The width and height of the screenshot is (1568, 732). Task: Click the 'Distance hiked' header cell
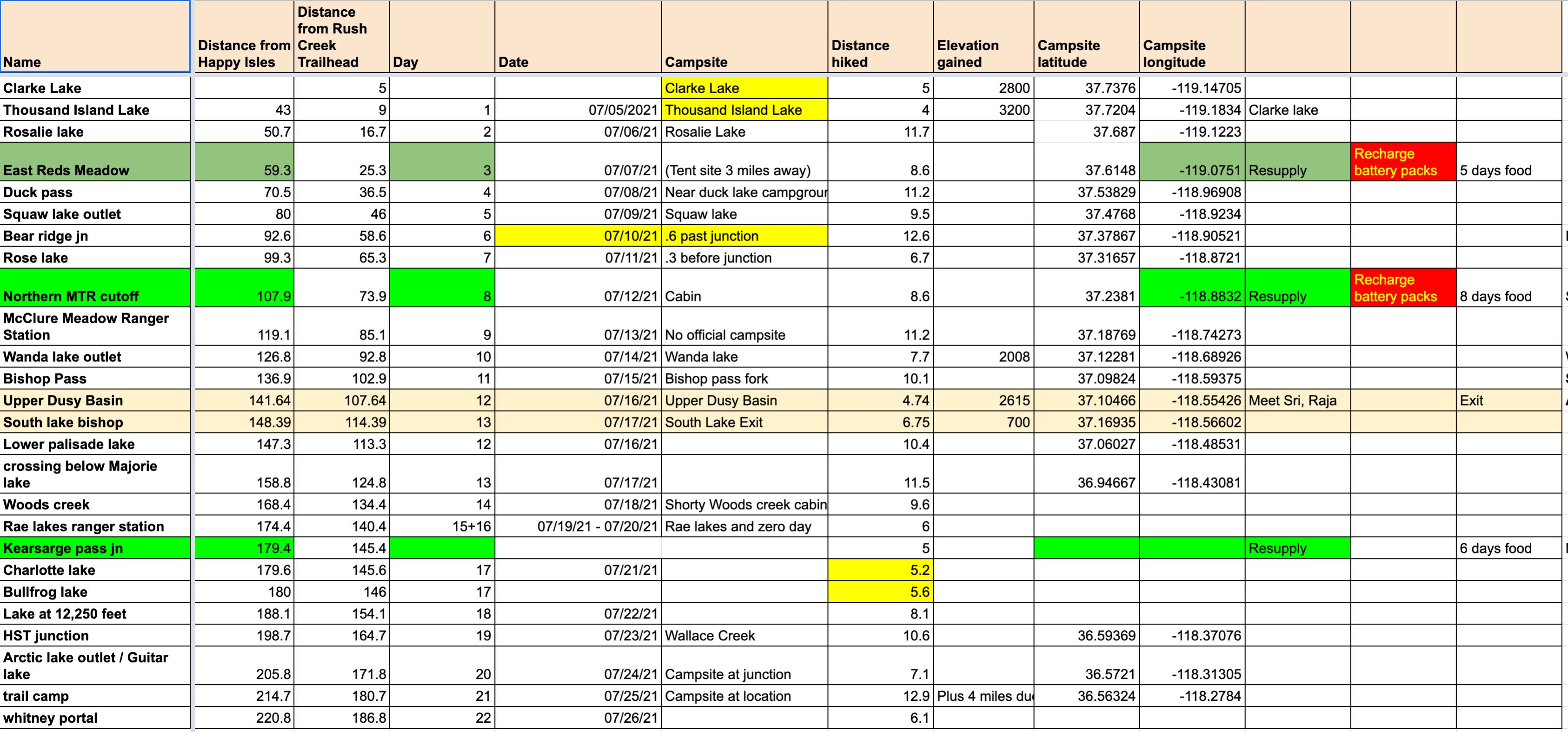[880, 37]
